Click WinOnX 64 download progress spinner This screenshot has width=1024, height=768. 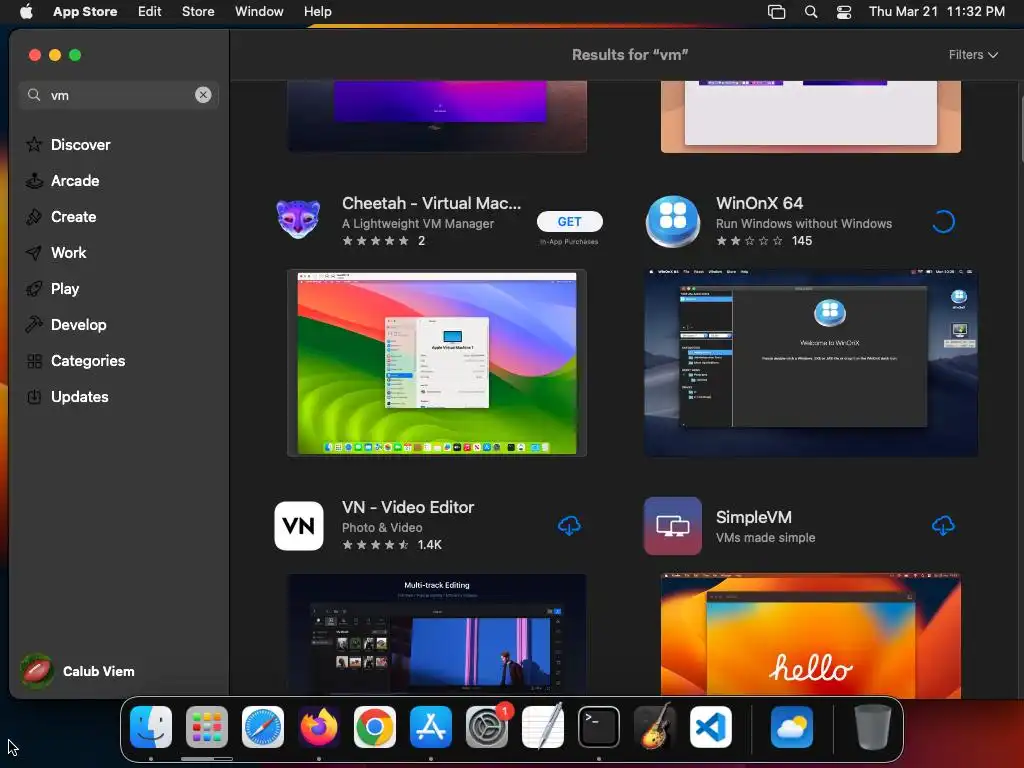pyautogui.click(x=943, y=222)
